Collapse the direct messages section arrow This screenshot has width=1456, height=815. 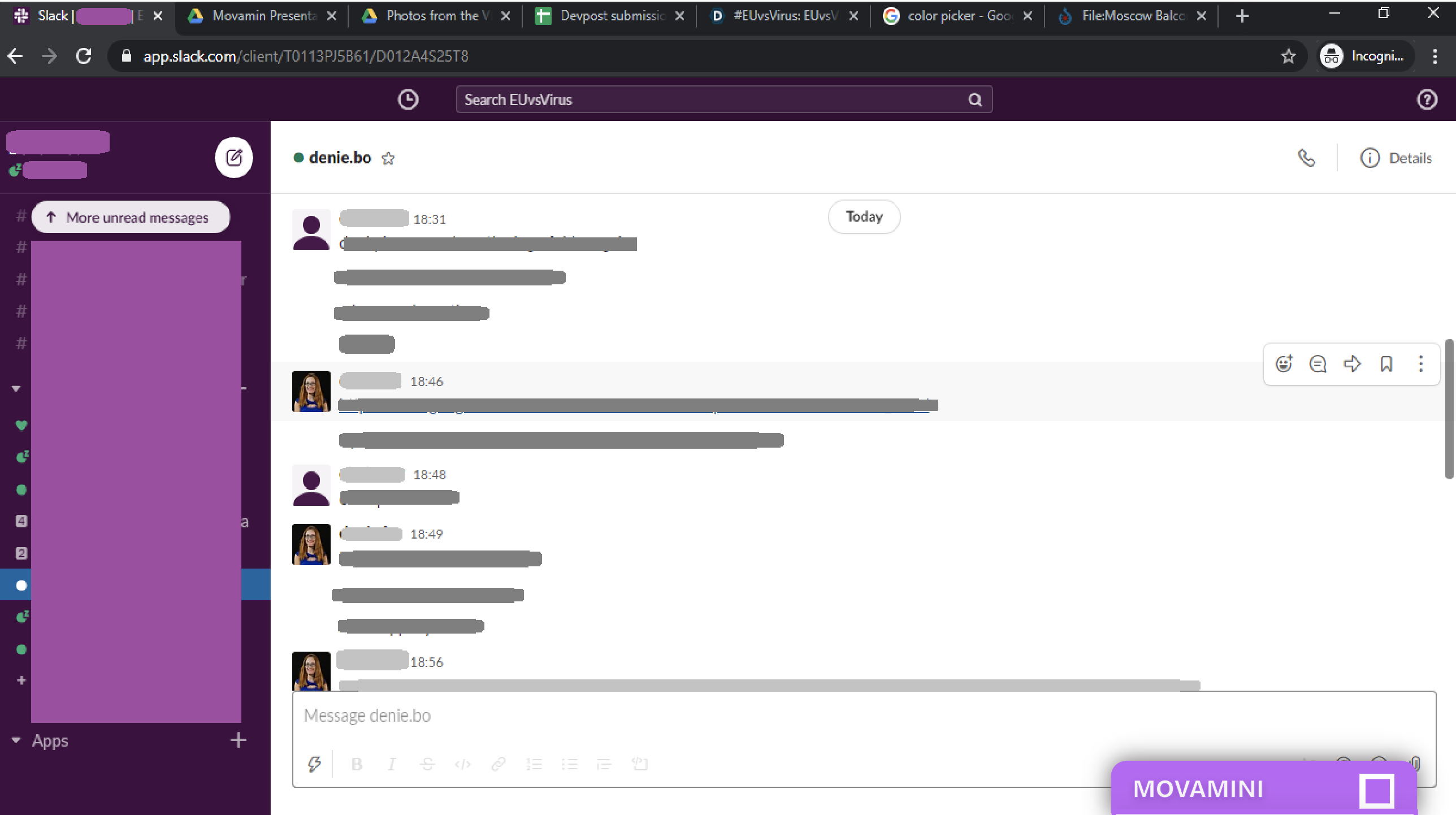[x=16, y=388]
